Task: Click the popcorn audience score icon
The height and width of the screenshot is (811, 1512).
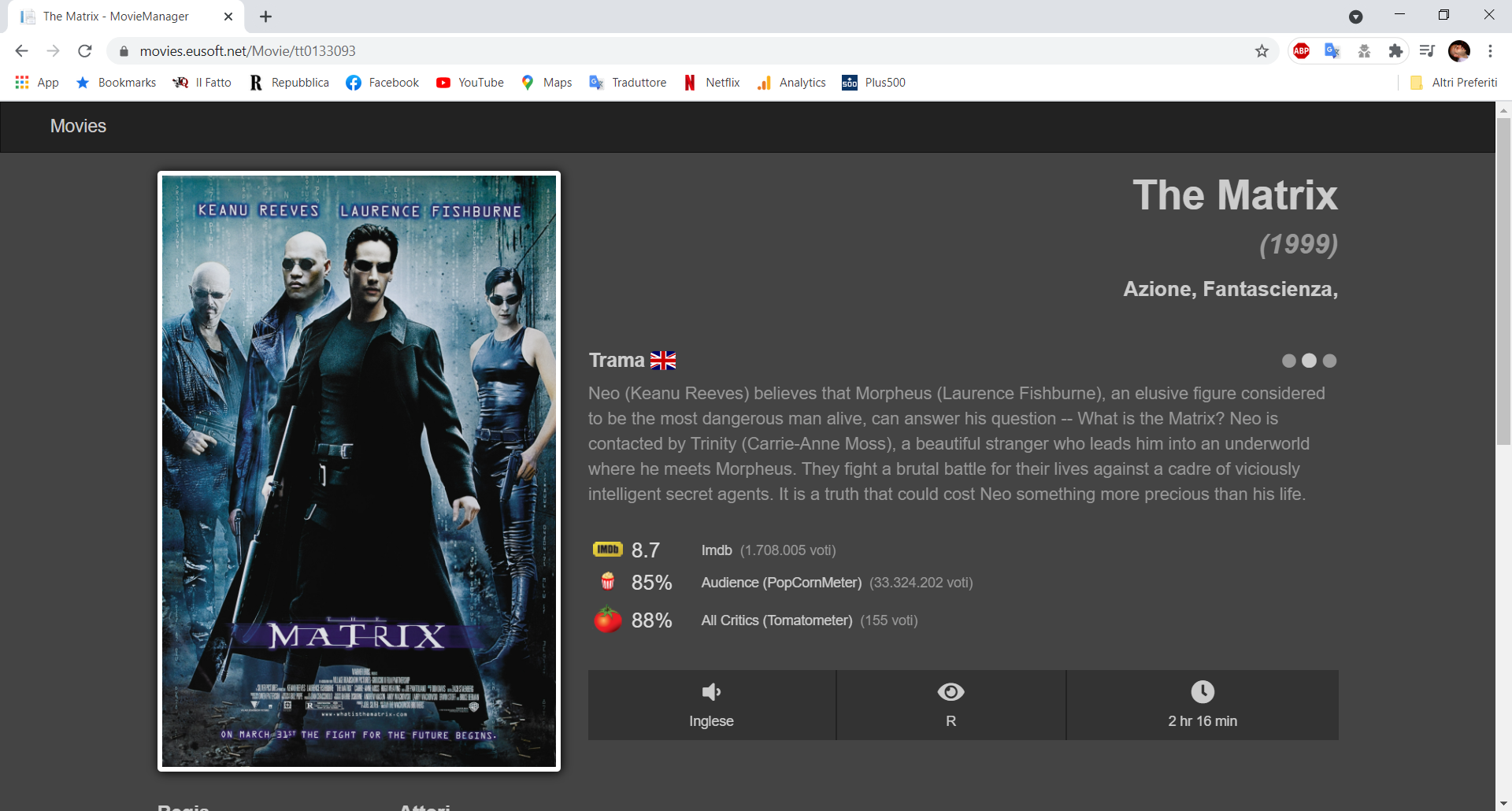Action: pyautogui.click(x=608, y=582)
